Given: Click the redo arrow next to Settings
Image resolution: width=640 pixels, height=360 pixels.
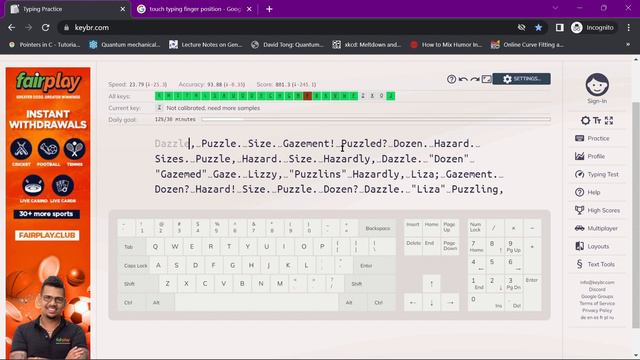Looking at the screenshot, I should coord(474,79).
